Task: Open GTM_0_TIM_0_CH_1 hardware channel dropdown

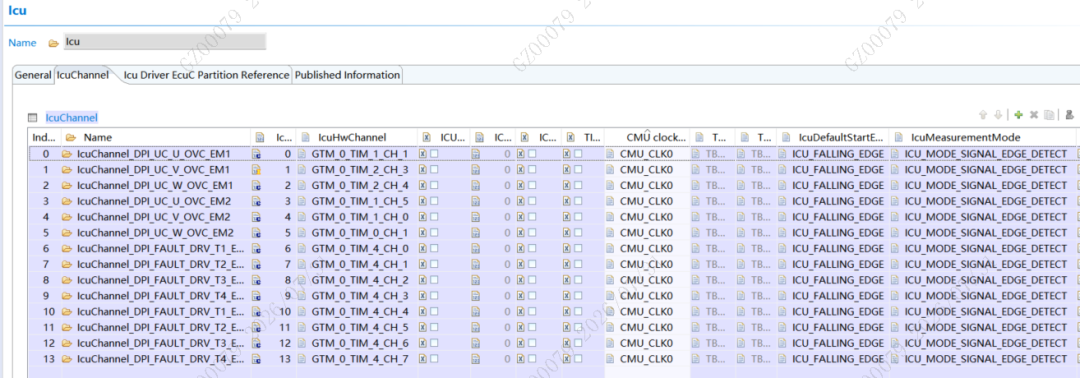Action: [x=357, y=233]
